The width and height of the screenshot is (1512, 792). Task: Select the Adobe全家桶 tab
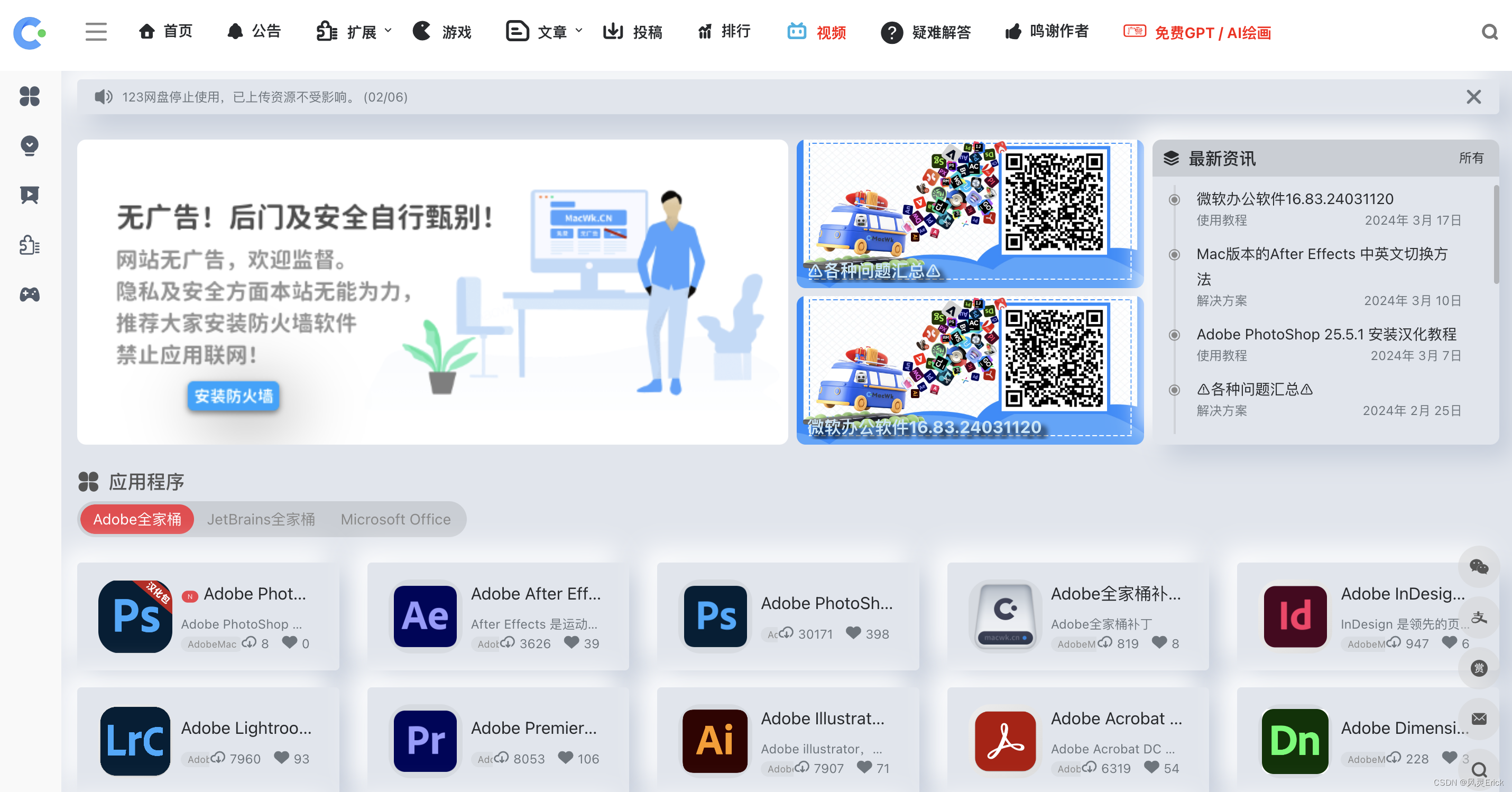137,519
